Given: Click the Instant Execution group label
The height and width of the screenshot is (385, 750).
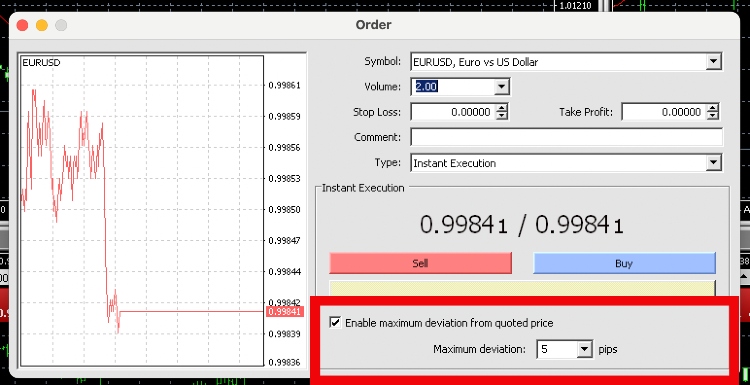Looking at the screenshot, I should coord(363,188).
